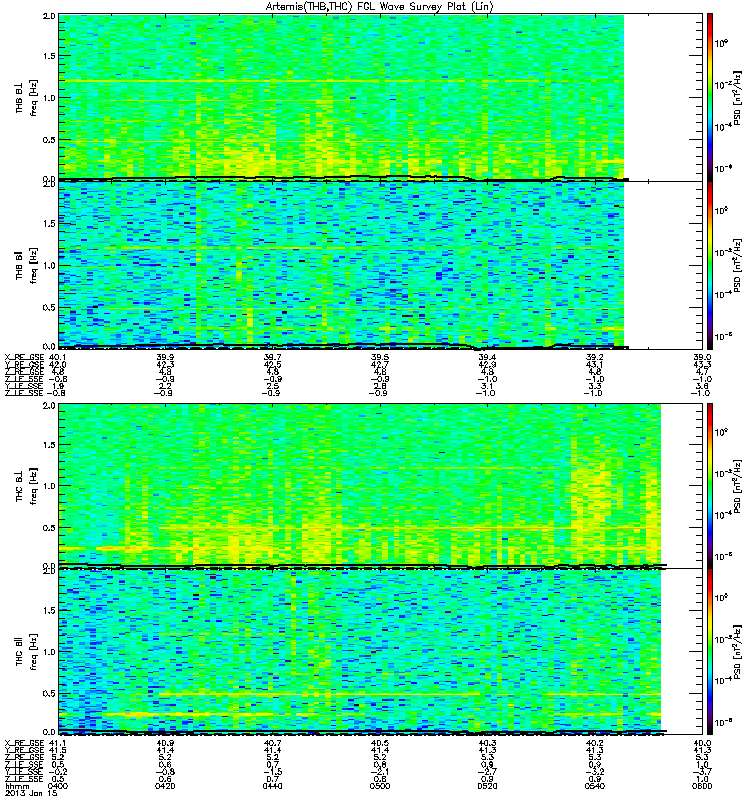The image size is (750, 800).
Task: Click the THB X_RE_GSE value '39.9'
Action: click(x=165, y=357)
